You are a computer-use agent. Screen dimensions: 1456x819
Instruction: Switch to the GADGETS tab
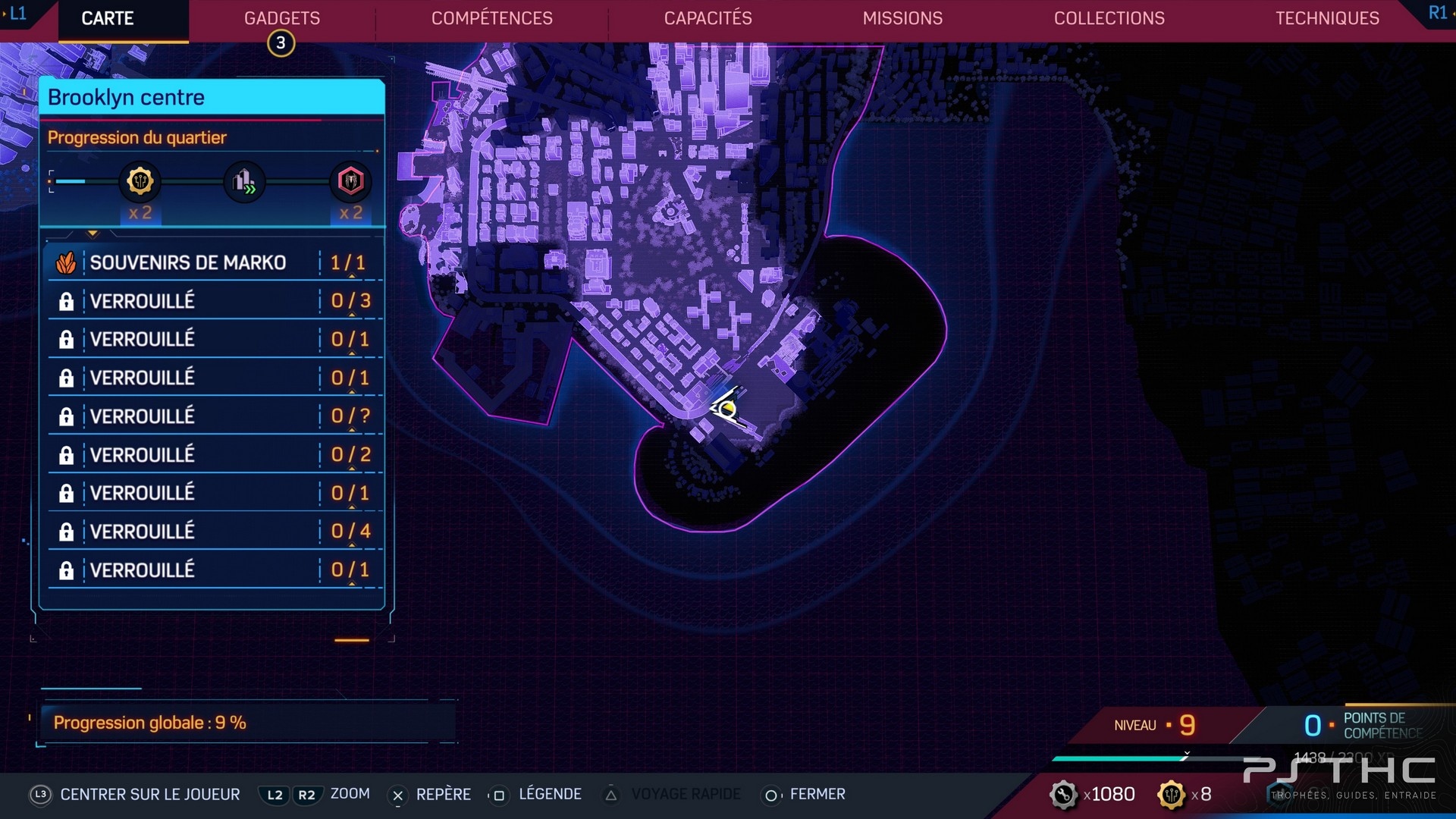click(282, 18)
